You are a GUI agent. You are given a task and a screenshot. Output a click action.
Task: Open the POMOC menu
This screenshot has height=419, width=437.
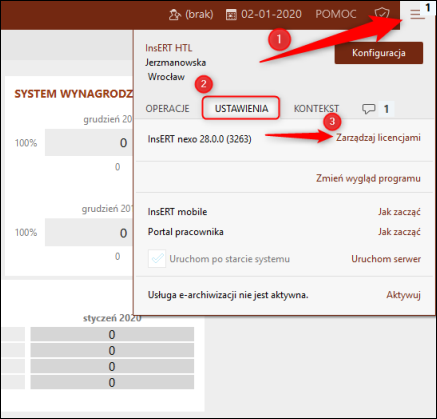click(336, 14)
